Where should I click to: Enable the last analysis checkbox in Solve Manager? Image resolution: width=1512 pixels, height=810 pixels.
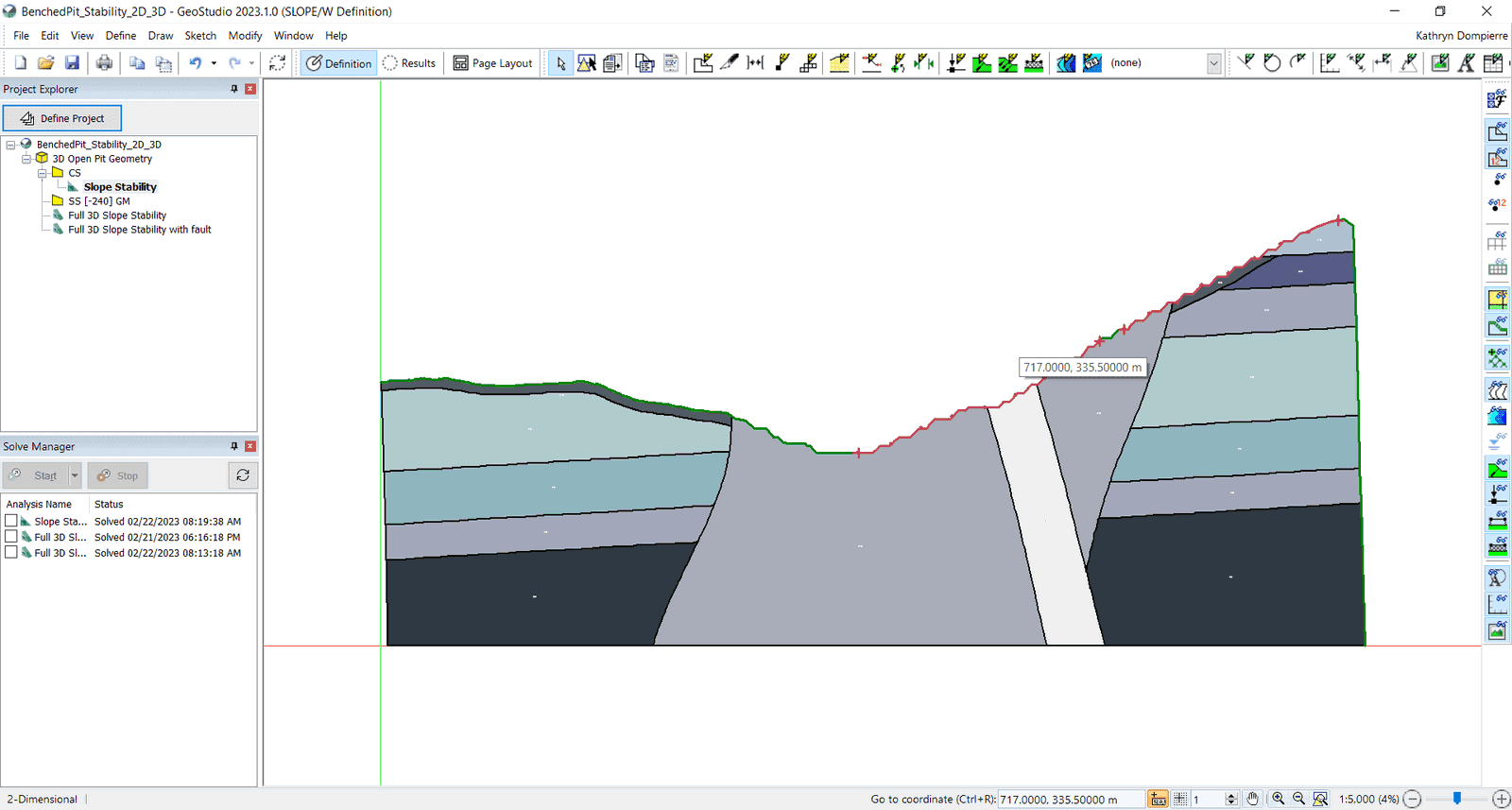click(11, 553)
